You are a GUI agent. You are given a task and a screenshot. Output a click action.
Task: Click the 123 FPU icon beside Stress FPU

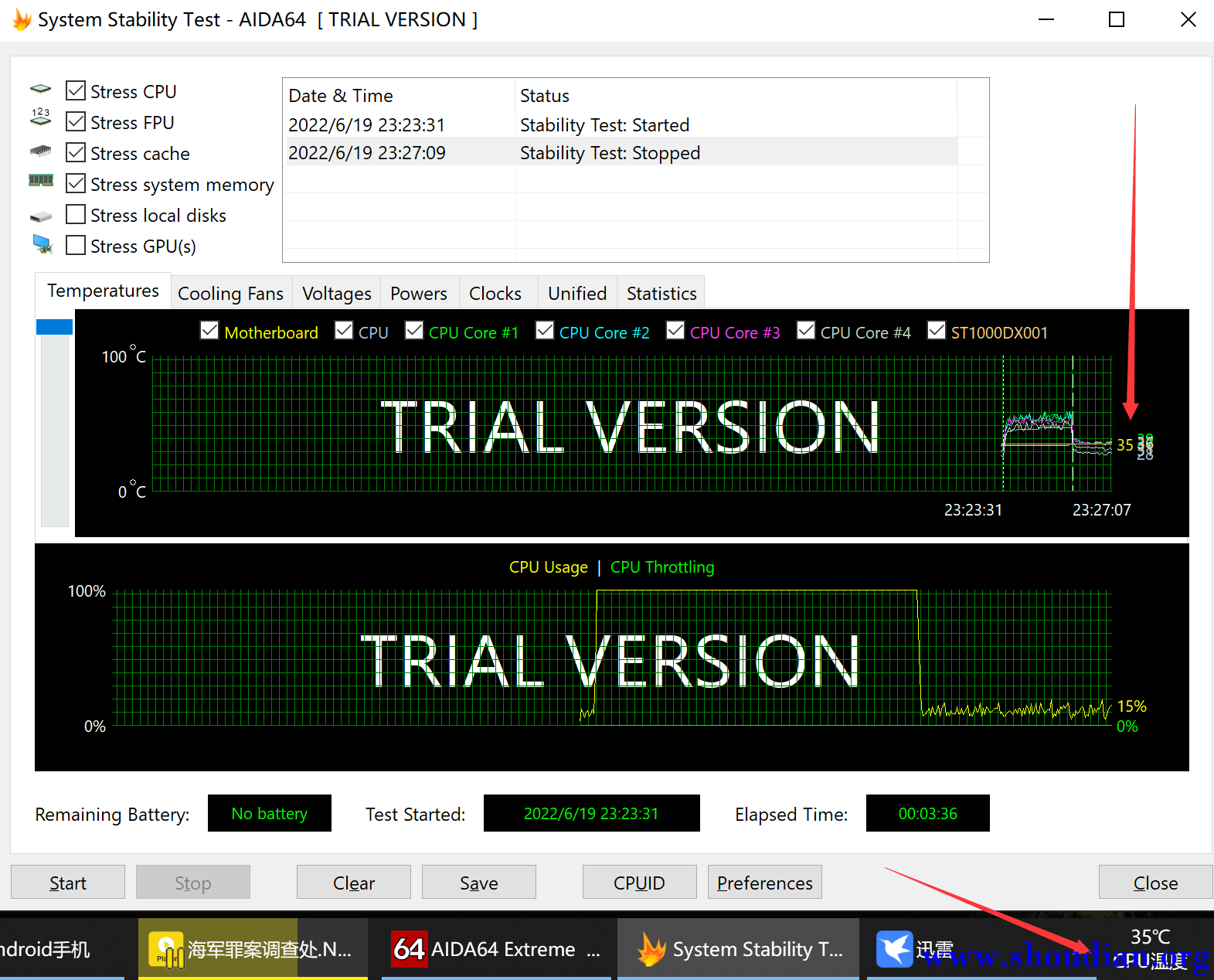pyautogui.click(x=41, y=117)
